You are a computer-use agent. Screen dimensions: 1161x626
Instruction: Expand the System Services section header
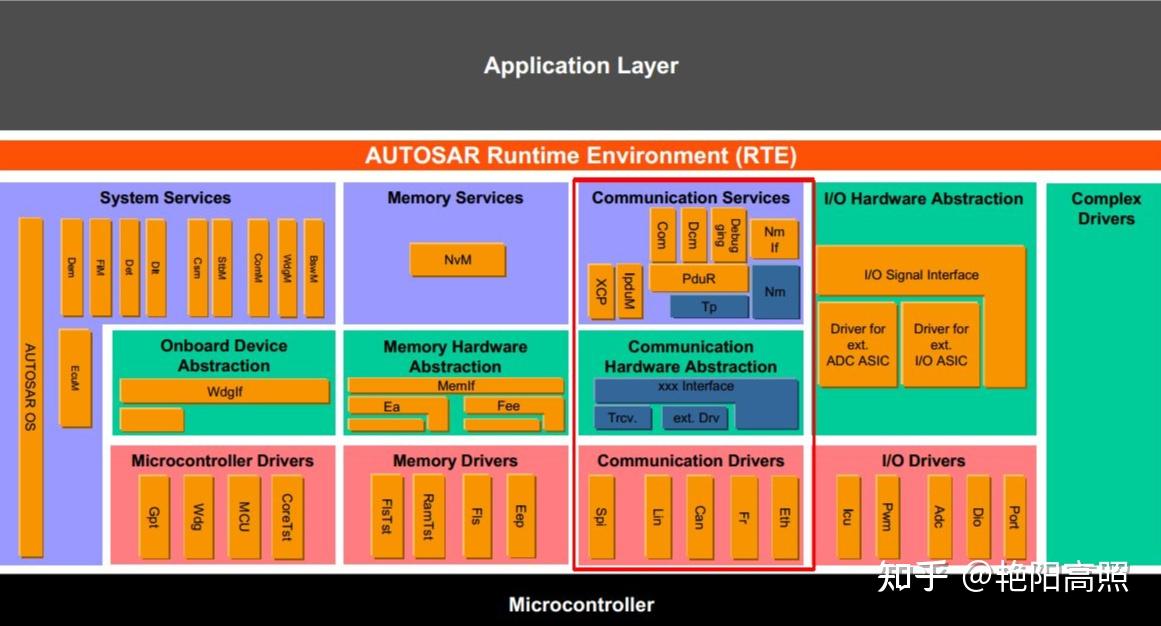click(166, 198)
